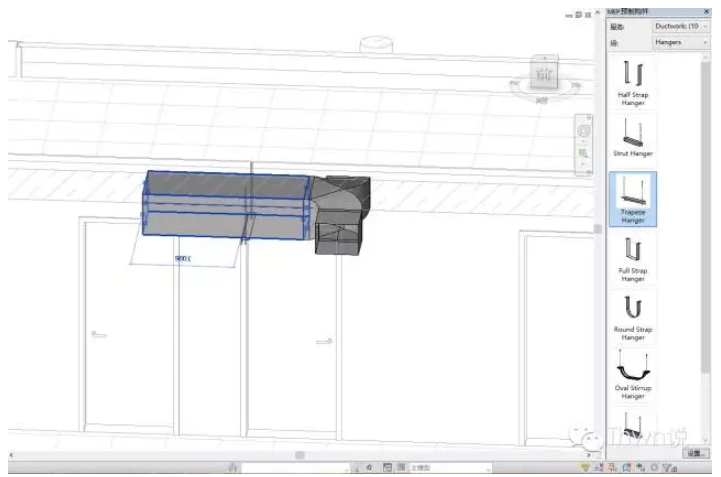721x477 pixels.
Task: Click the selected rectangular duct segment
Action: pyautogui.click(x=225, y=205)
